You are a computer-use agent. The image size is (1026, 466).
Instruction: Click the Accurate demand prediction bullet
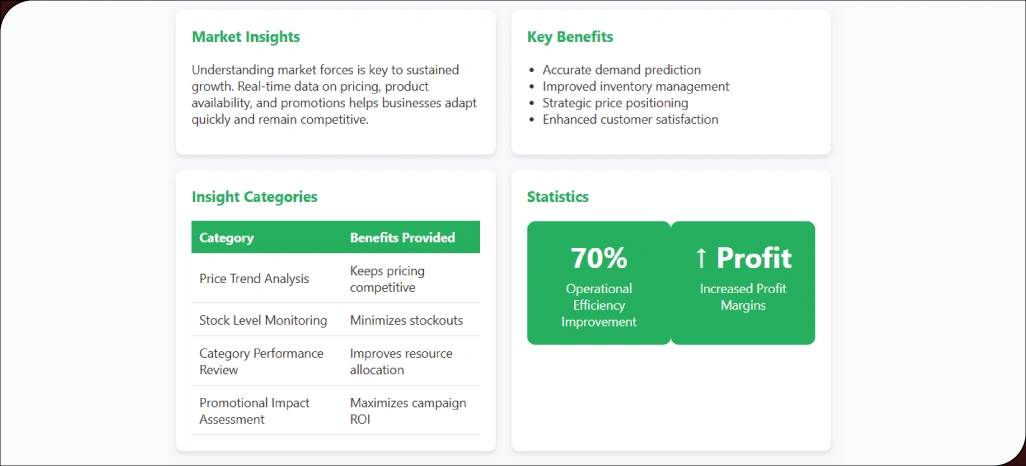621,70
